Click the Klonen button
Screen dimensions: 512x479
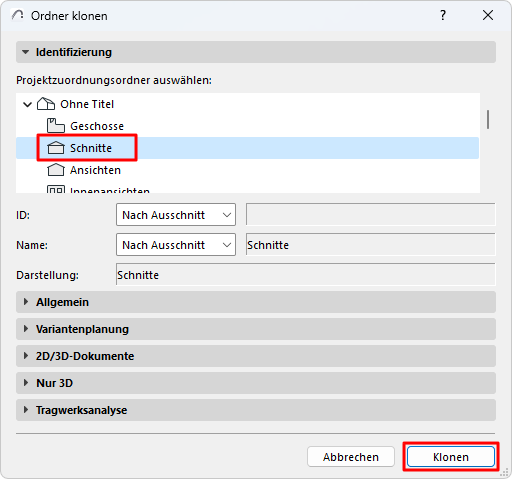tap(451, 457)
